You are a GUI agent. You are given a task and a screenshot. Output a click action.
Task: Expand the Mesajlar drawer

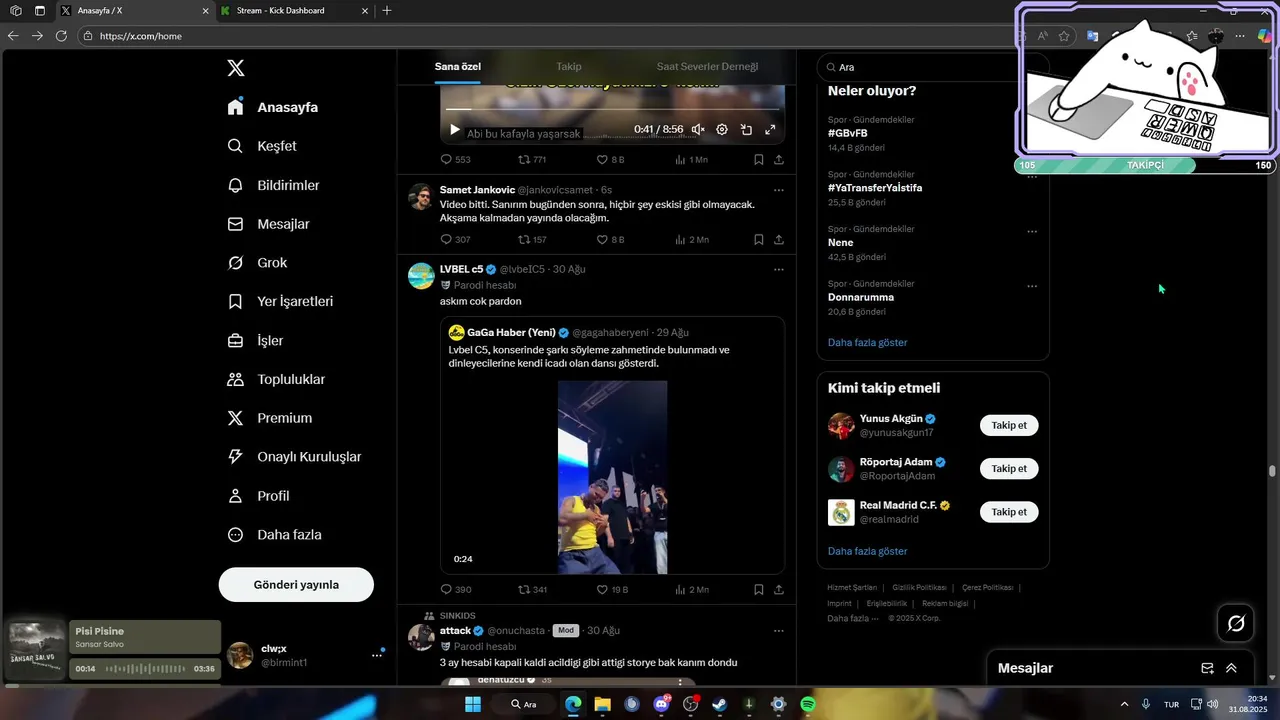tap(1231, 668)
